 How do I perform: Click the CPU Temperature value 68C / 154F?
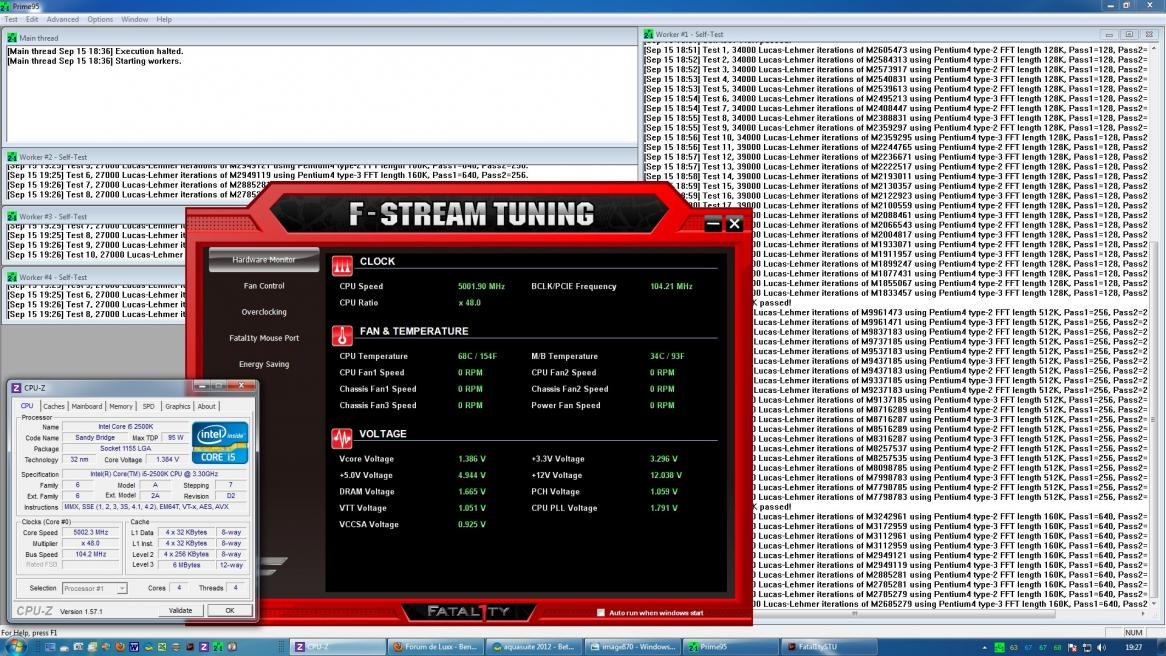(x=477, y=356)
